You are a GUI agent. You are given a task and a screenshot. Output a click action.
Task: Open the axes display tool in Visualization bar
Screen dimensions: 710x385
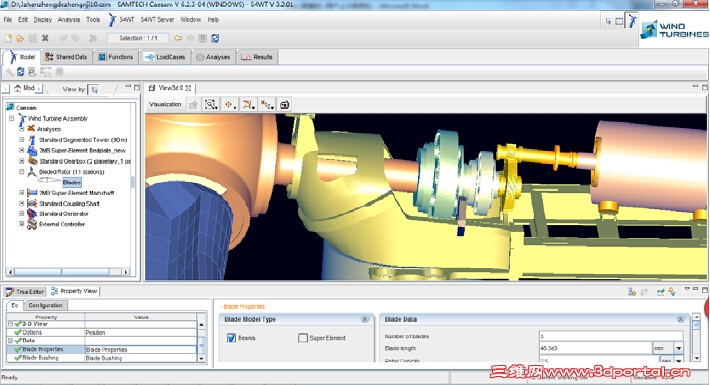pos(267,105)
